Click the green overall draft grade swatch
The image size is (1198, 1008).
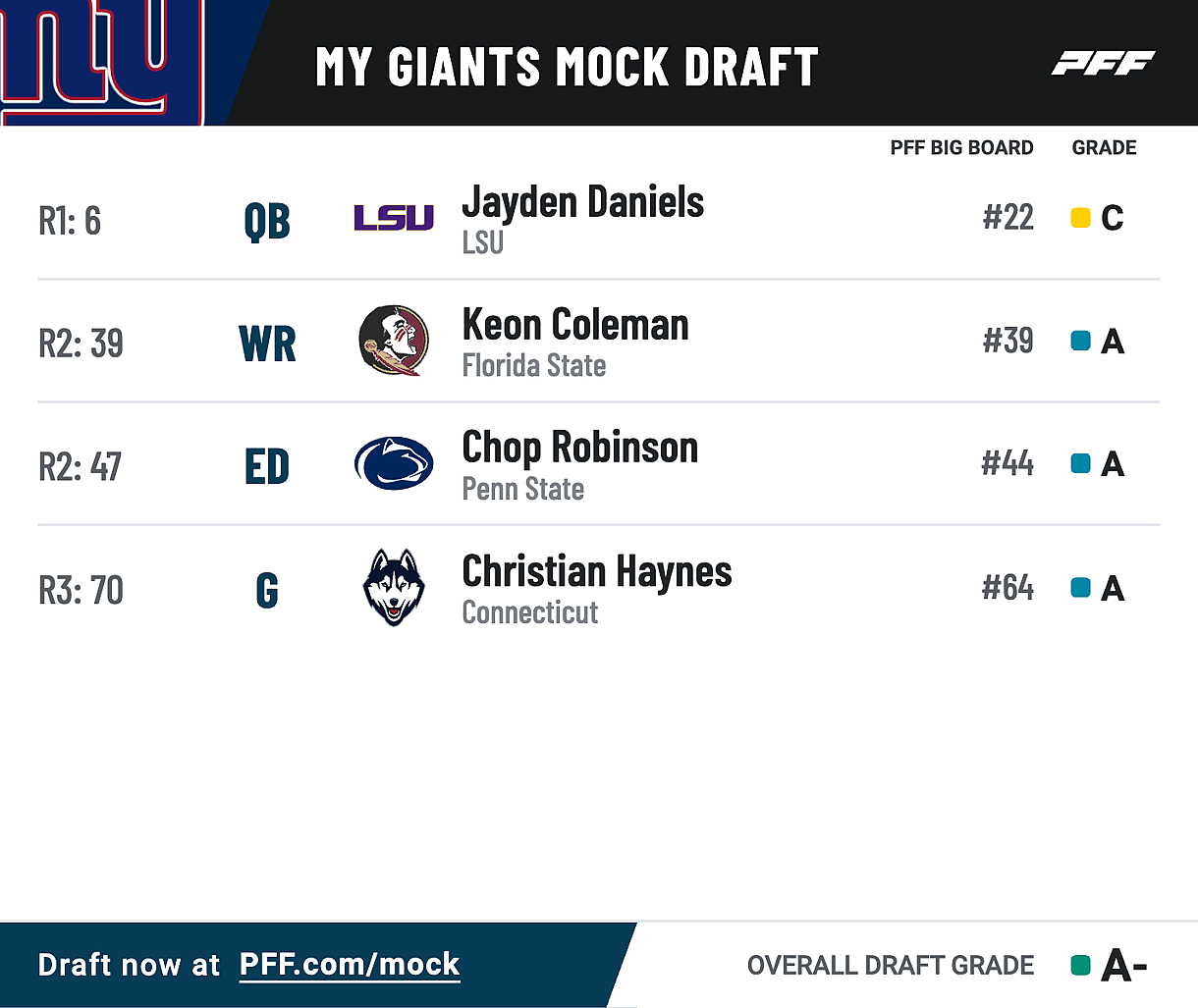point(1080,966)
